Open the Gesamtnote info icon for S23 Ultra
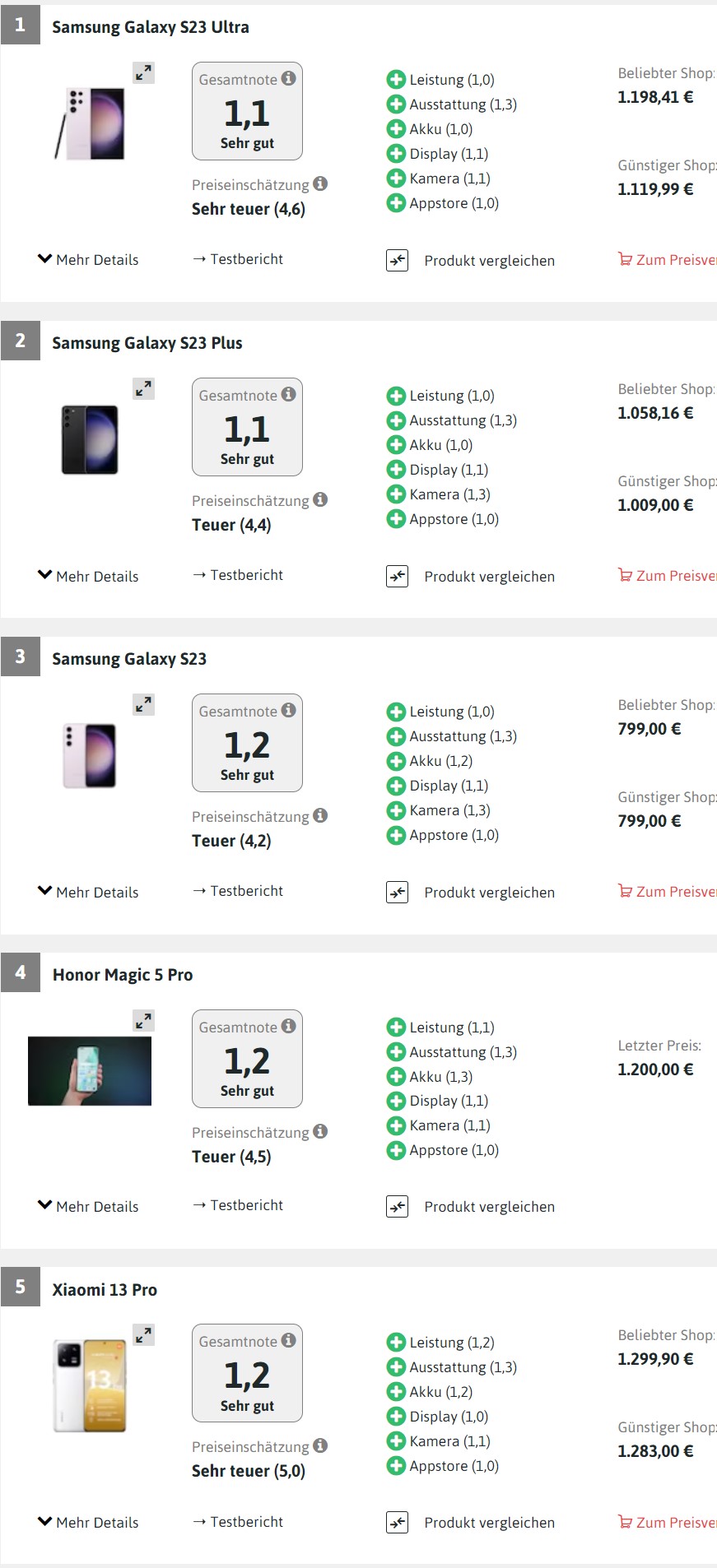Screen dimensions: 717x1568 tap(287, 79)
